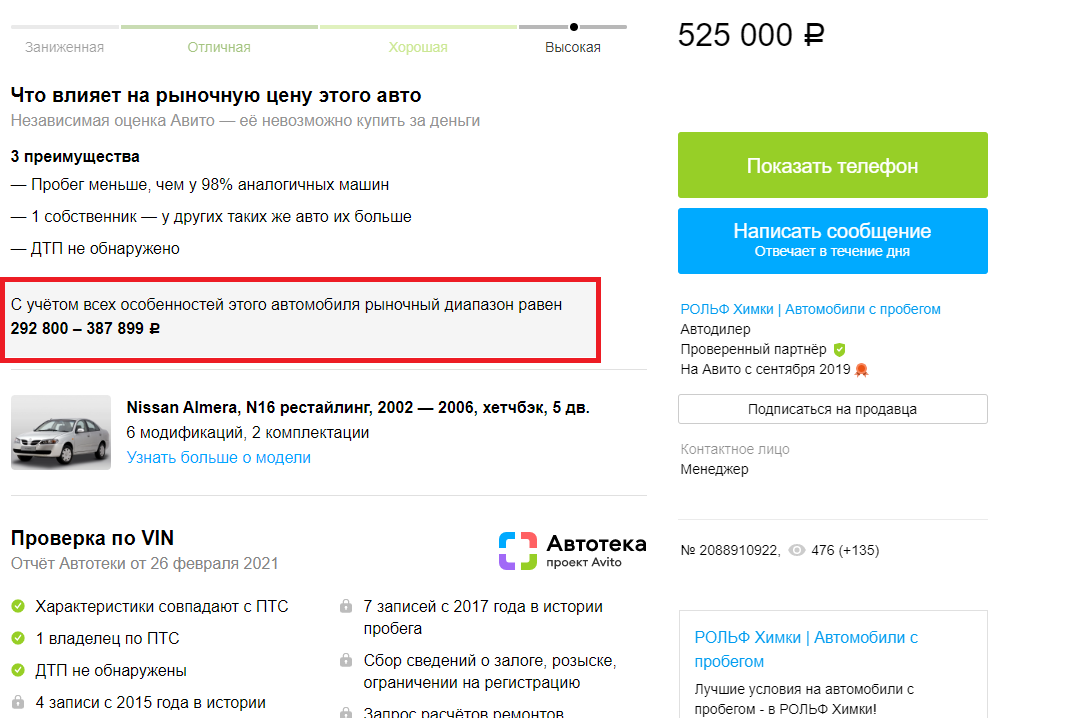The height and width of the screenshot is (718, 1066).
Task: Click the Nissan Almera N16 model title
Action: pyautogui.click(x=358, y=407)
